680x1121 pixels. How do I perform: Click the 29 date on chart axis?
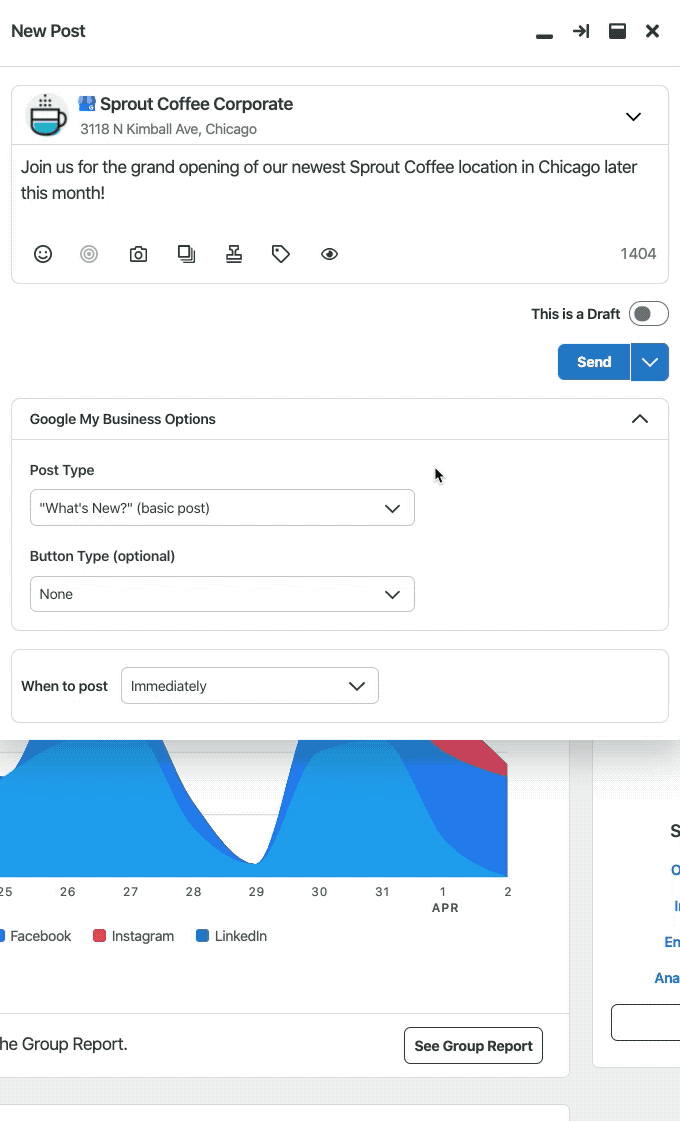[256, 892]
